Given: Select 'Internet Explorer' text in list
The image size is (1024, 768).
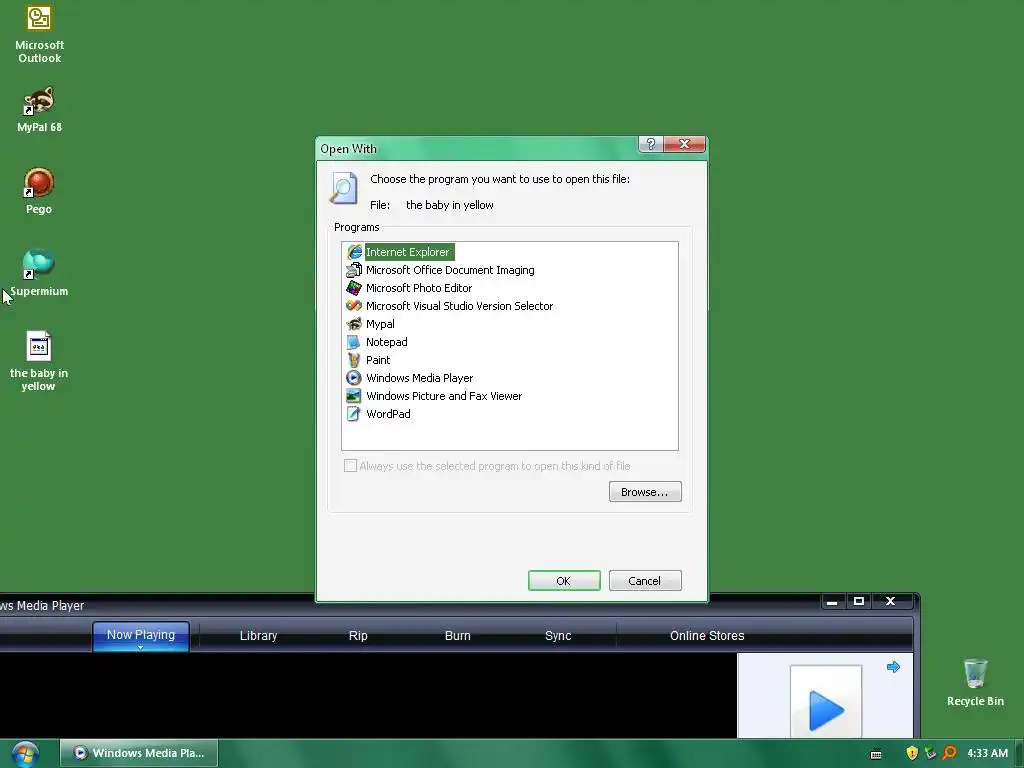Looking at the screenshot, I should tap(408, 252).
